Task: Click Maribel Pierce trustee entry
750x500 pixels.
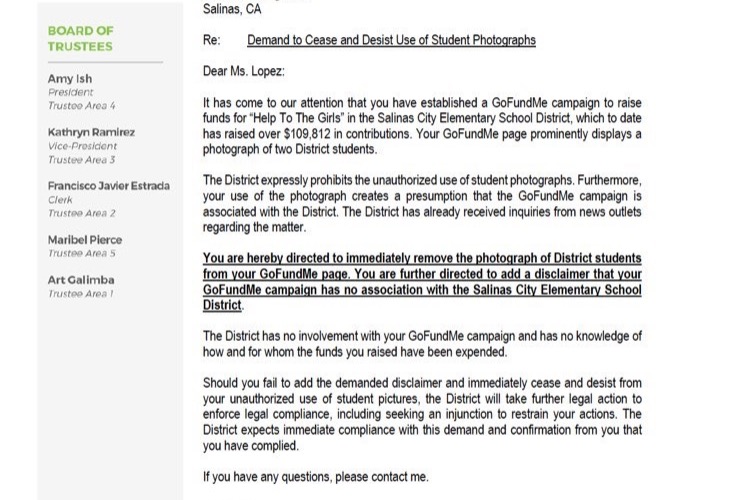Action: 85,240
